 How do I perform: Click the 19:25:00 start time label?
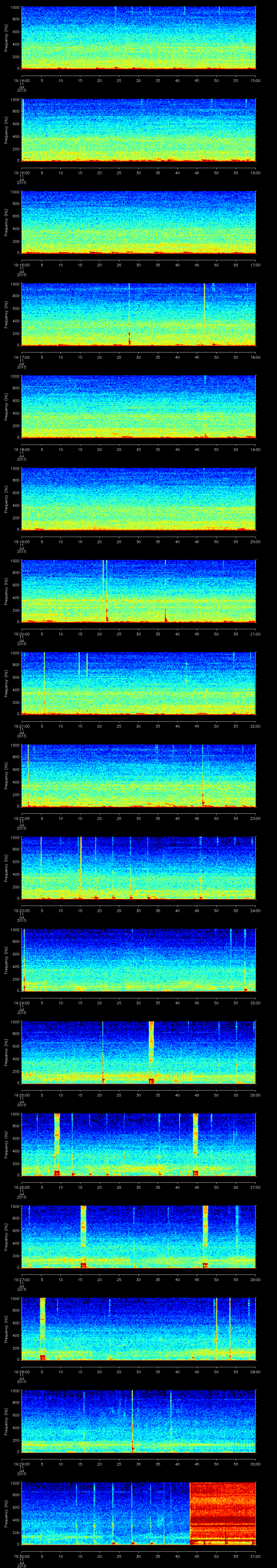(22, 1095)
